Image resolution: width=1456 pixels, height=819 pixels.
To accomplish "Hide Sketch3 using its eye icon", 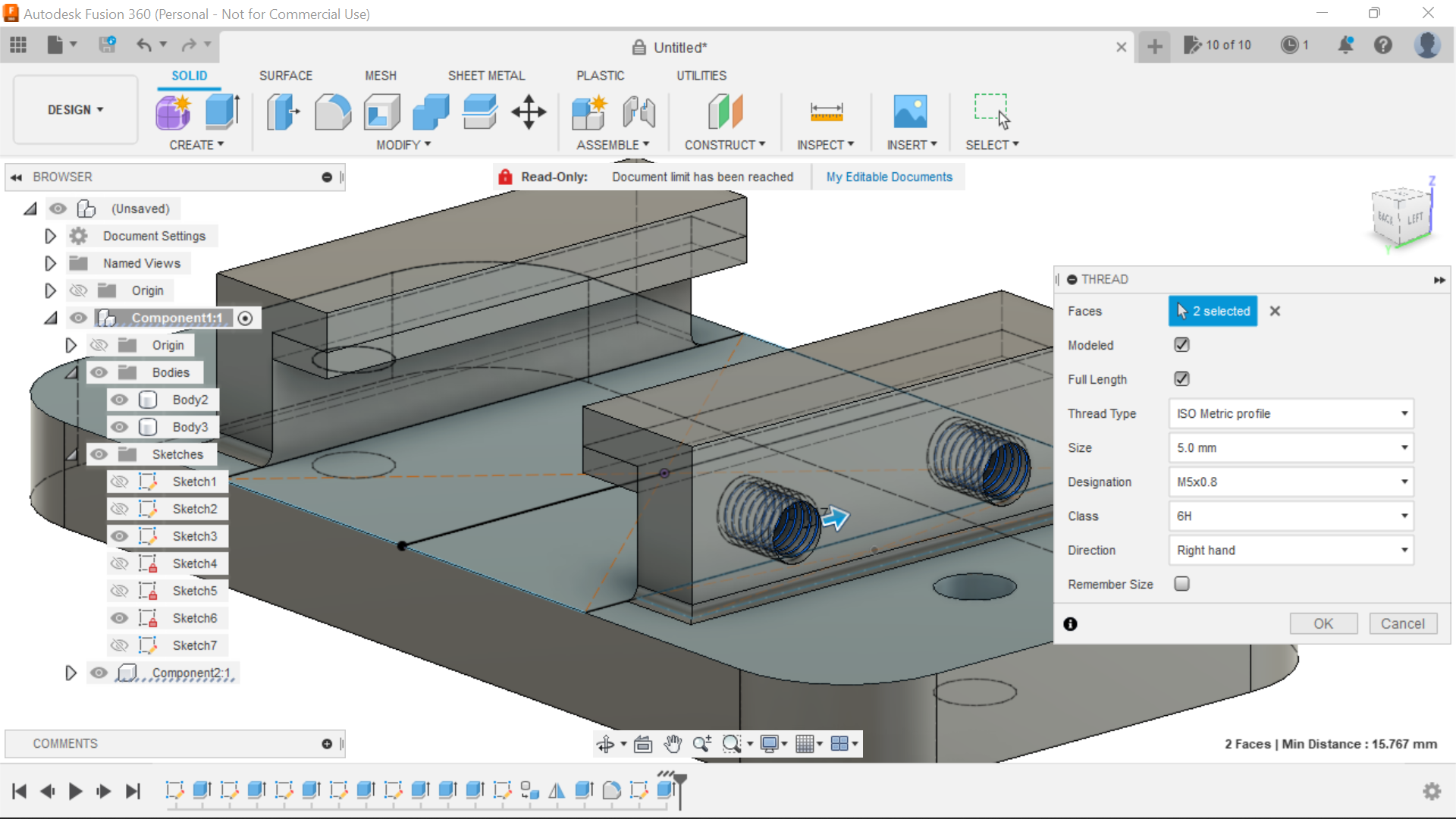I will click(119, 536).
